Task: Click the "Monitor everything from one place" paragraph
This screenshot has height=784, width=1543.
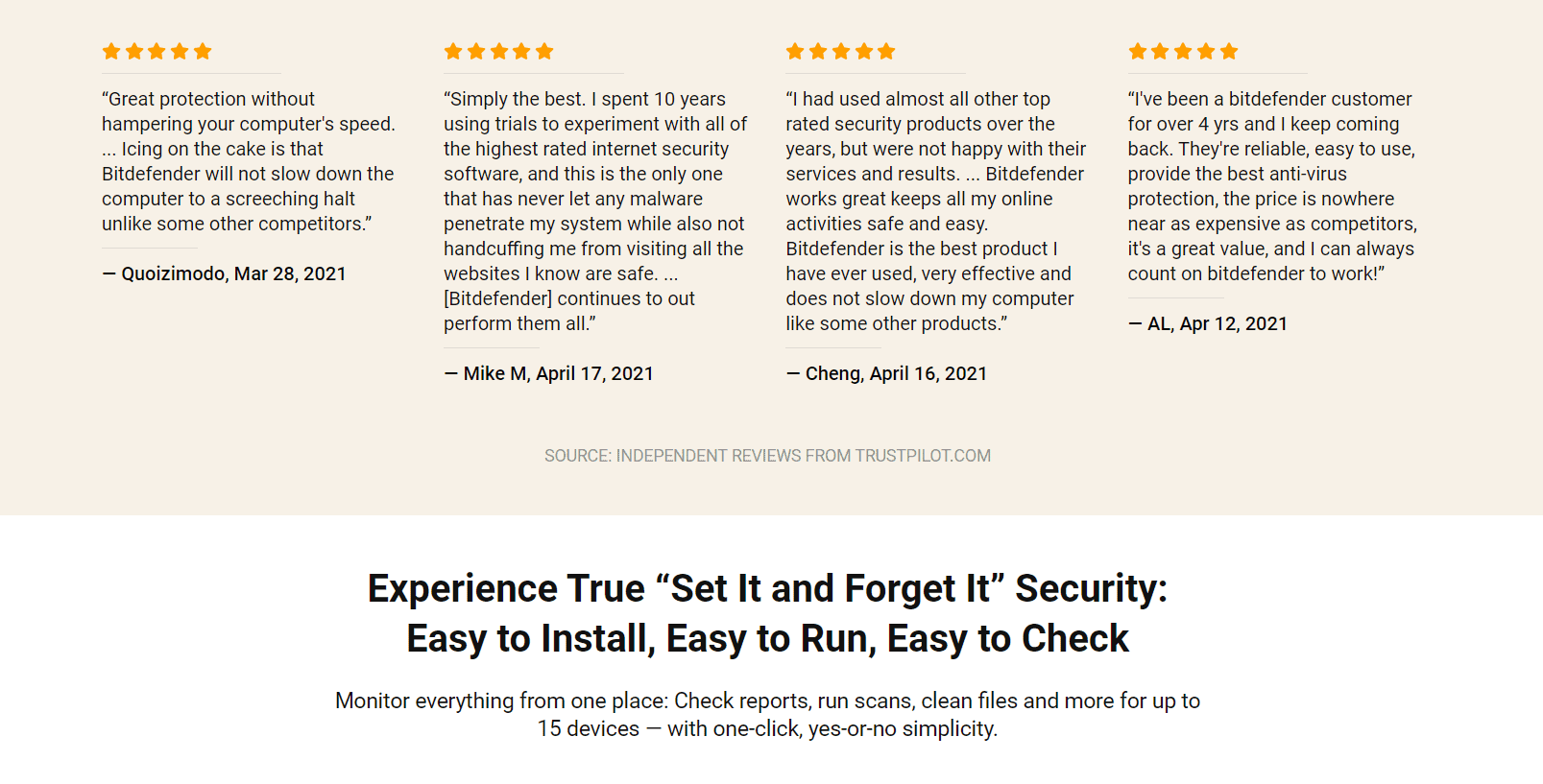Action: [x=767, y=714]
